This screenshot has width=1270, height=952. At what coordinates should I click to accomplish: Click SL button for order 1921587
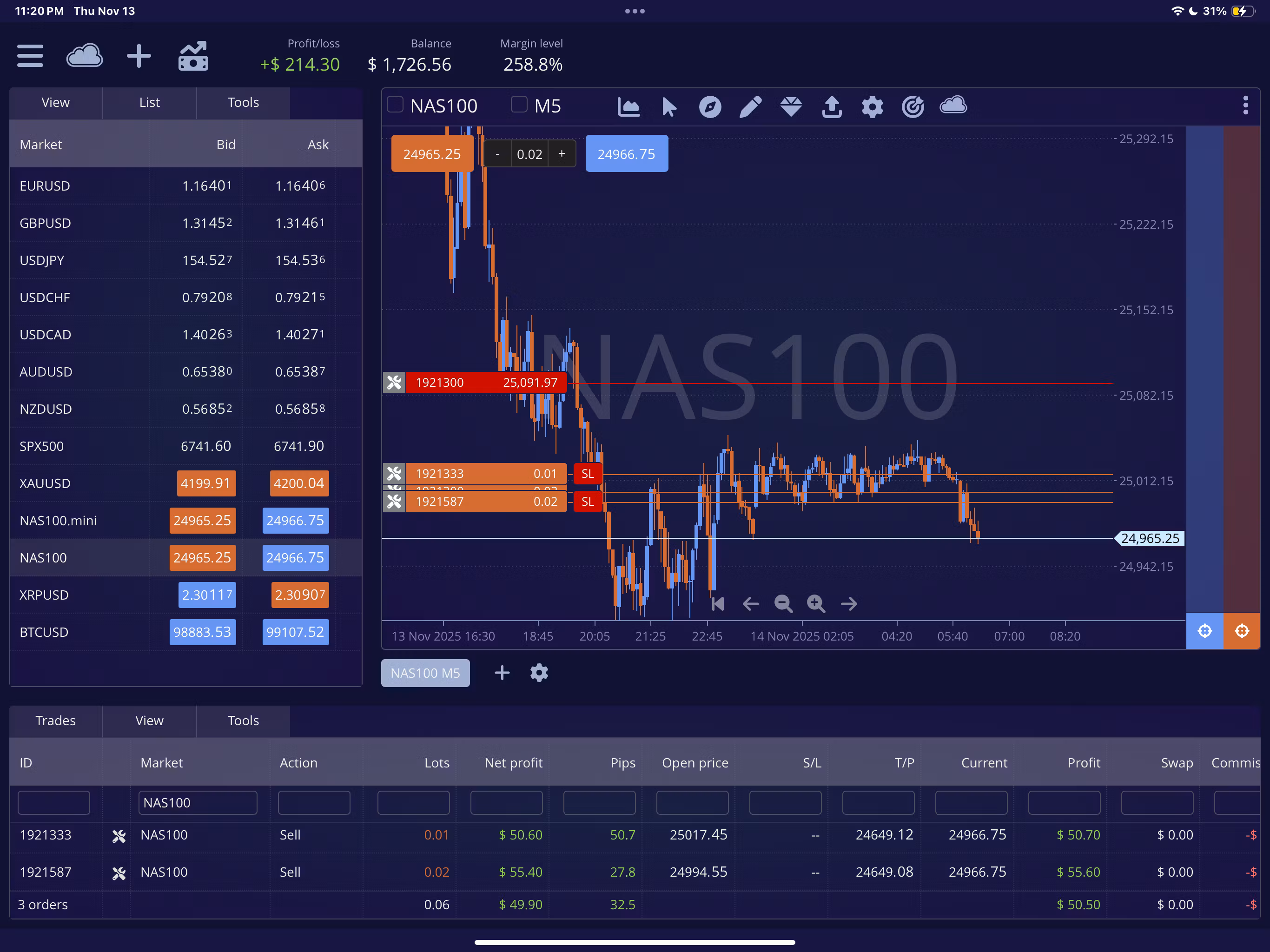coord(587,502)
